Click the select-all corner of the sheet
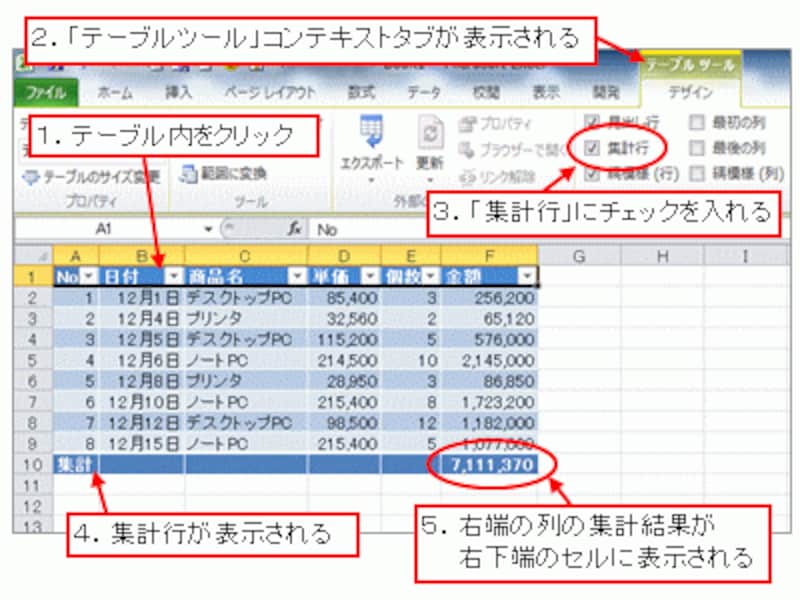 [x=33, y=255]
